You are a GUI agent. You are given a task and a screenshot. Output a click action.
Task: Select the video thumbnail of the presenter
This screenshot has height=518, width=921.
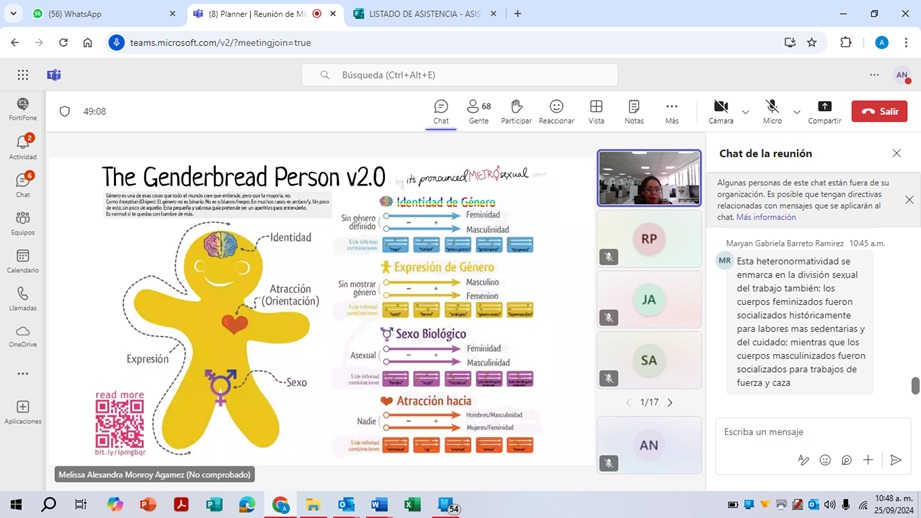[x=649, y=178]
